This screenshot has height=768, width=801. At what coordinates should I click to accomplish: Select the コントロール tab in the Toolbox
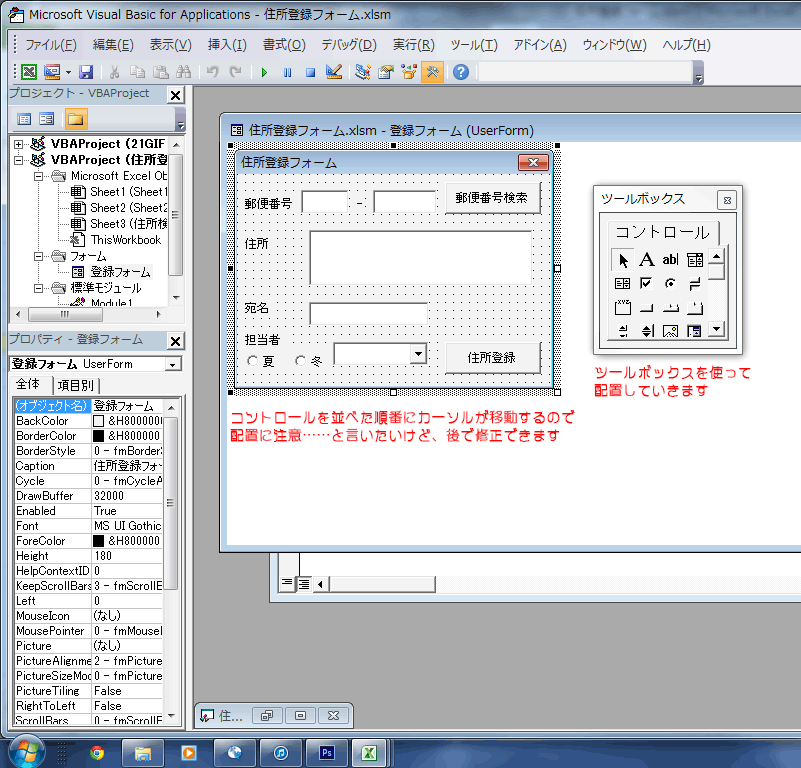click(x=663, y=232)
